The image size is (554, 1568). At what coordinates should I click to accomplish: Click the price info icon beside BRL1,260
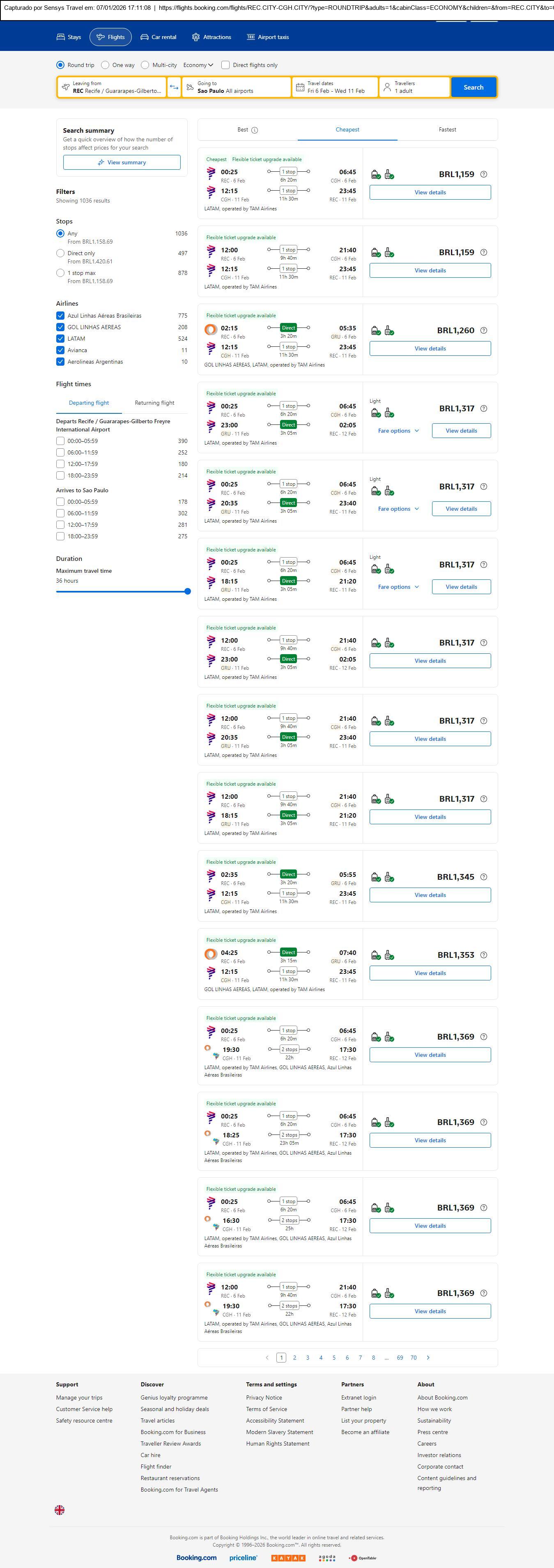click(483, 330)
